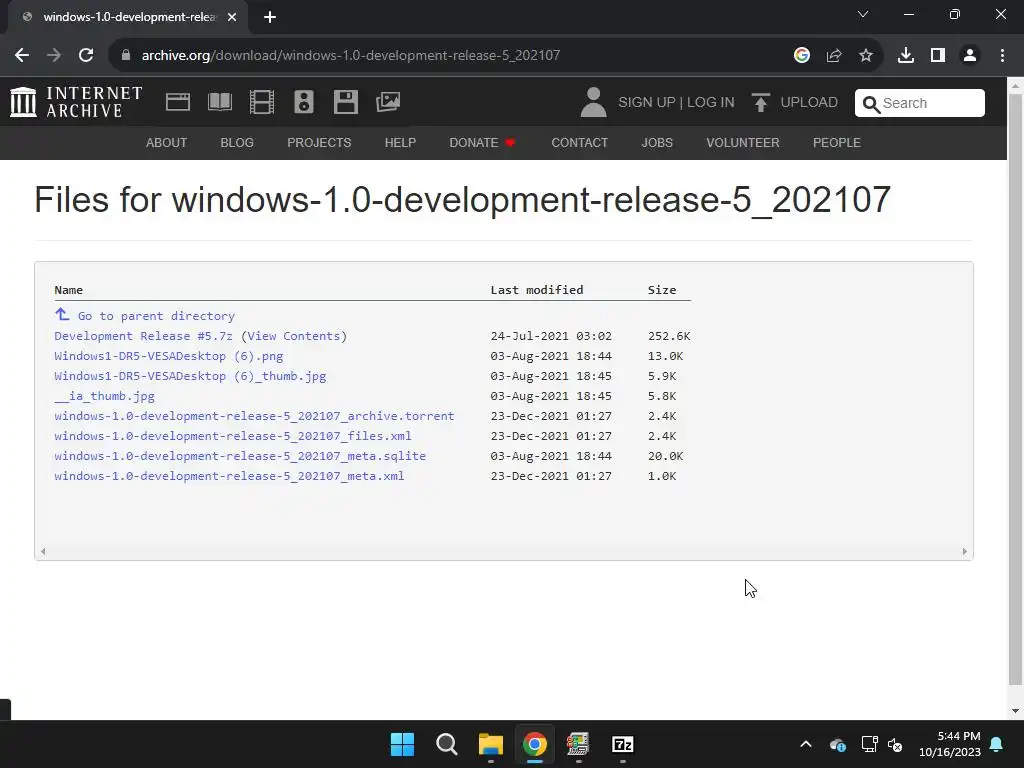This screenshot has width=1024, height=768.
Task: Open the Video film strip icon
Action: click(x=262, y=102)
